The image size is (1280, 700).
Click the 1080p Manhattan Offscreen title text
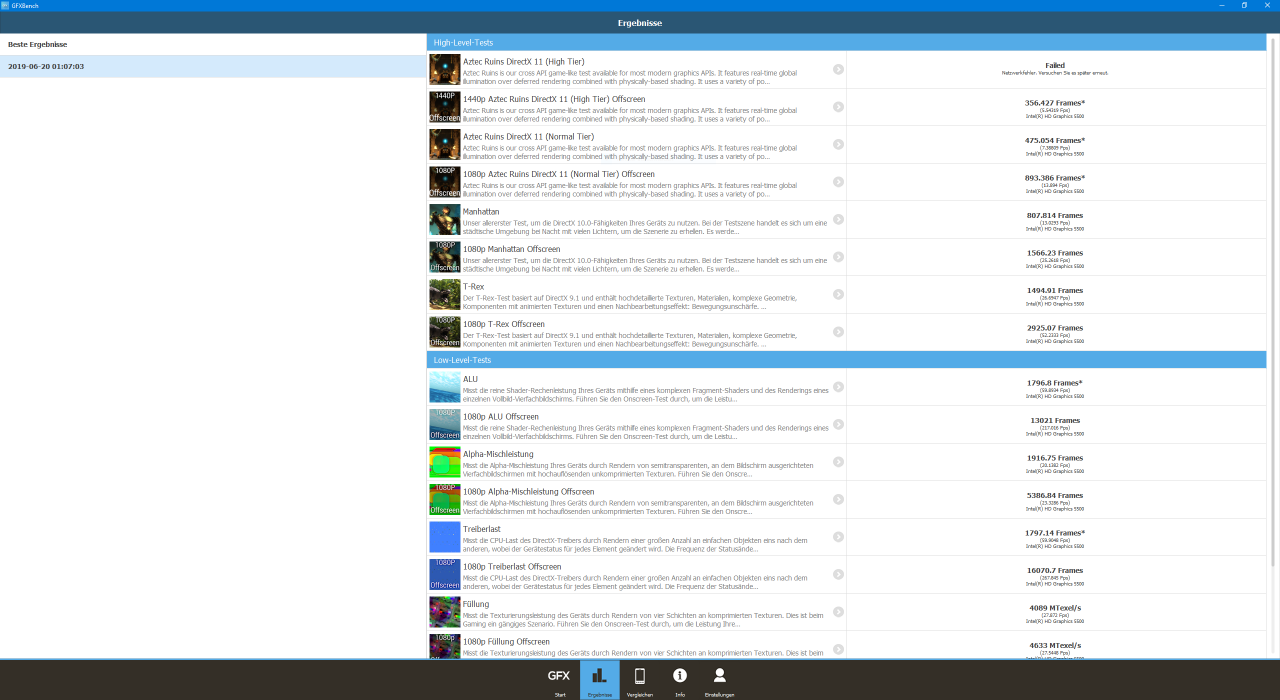point(511,249)
